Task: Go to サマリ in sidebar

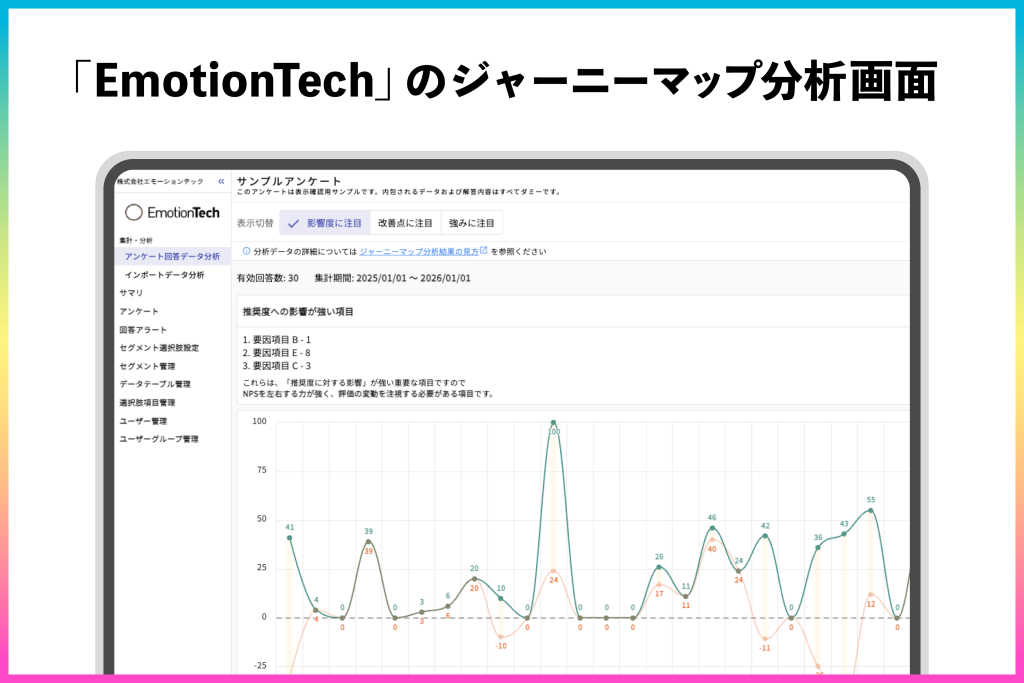Action: tap(131, 293)
